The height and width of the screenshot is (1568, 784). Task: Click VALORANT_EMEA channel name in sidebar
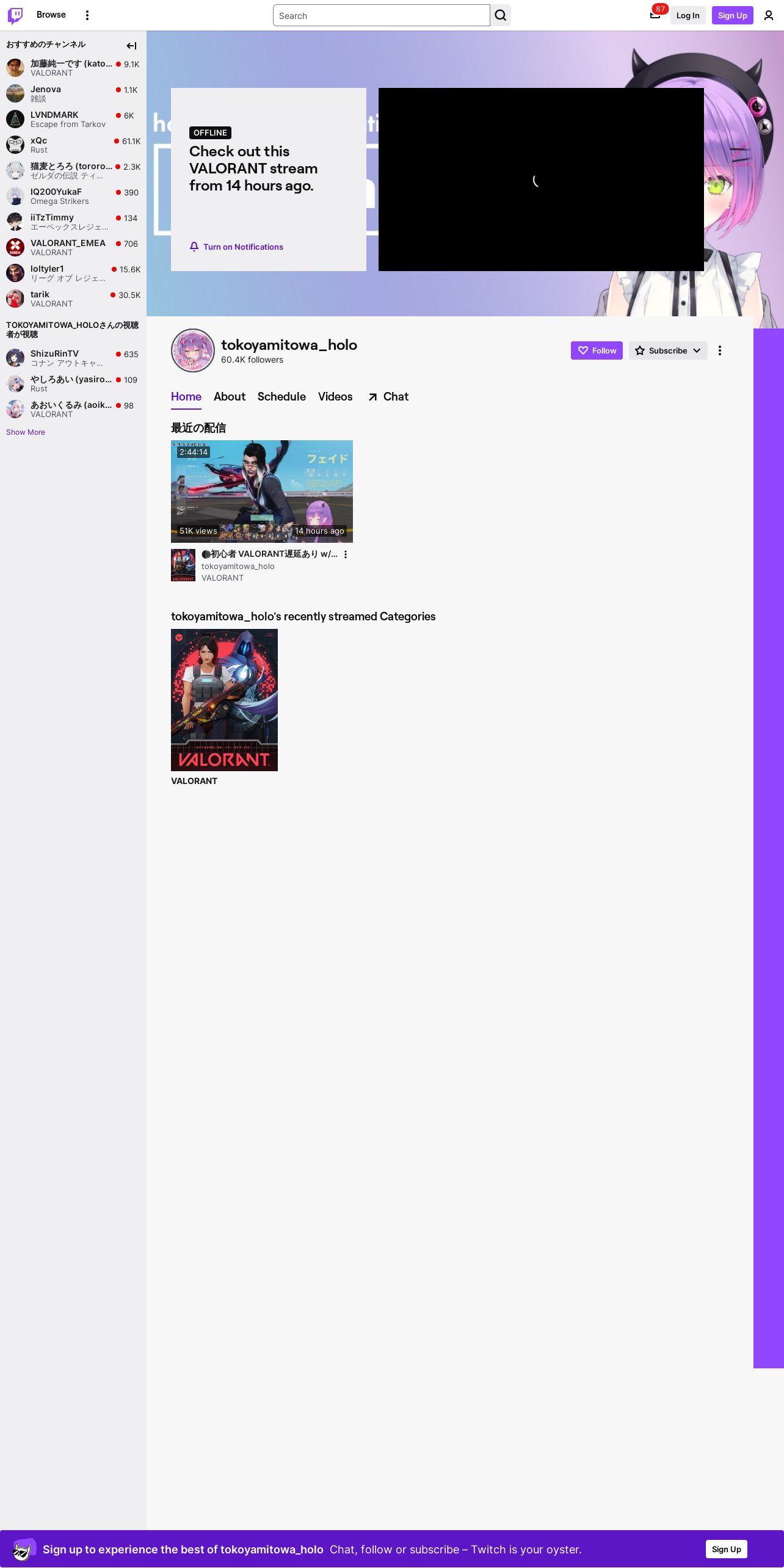(68, 243)
